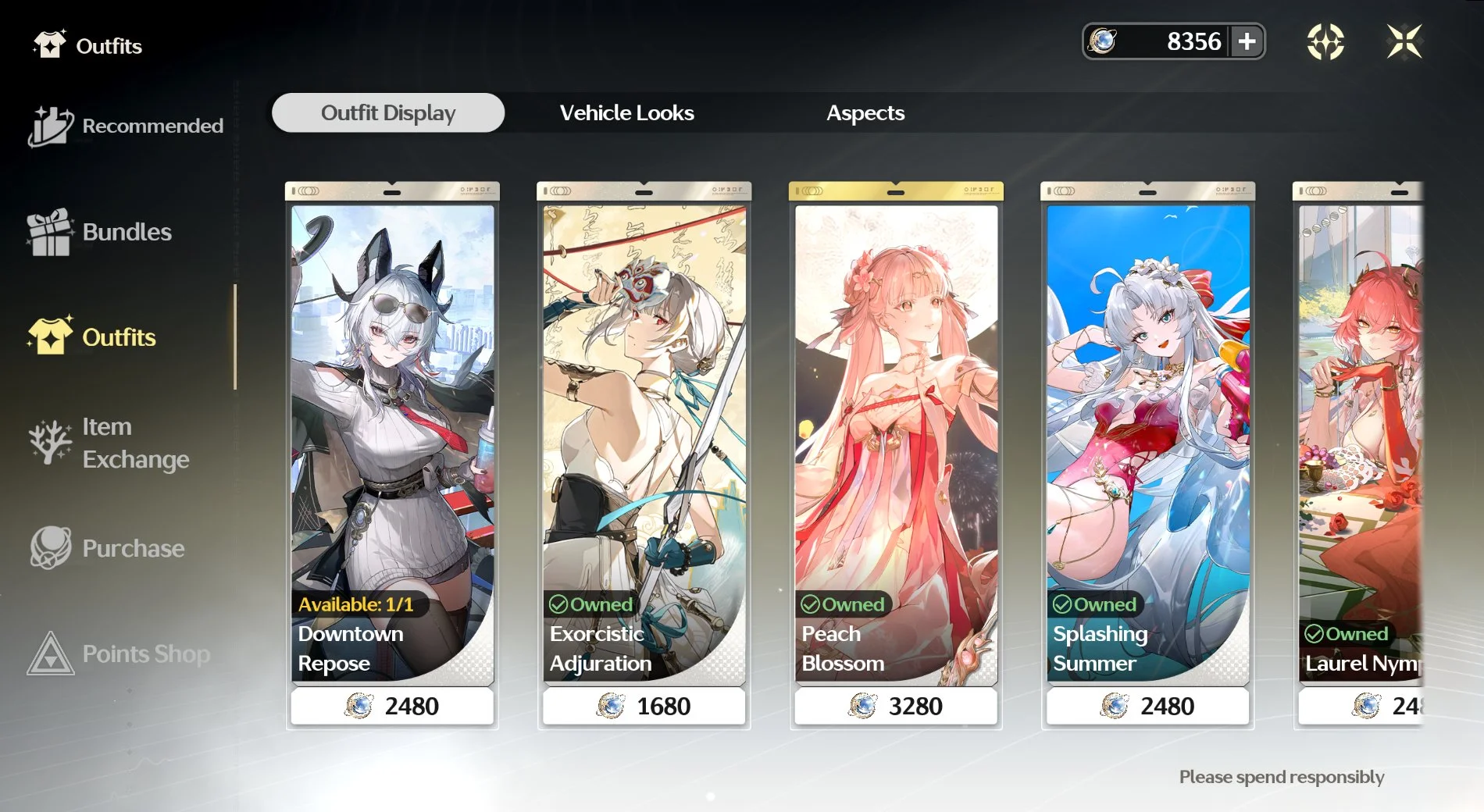The width and height of the screenshot is (1484, 812).
Task: Switch to the Vehicle Looks tab
Action: [x=626, y=113]
